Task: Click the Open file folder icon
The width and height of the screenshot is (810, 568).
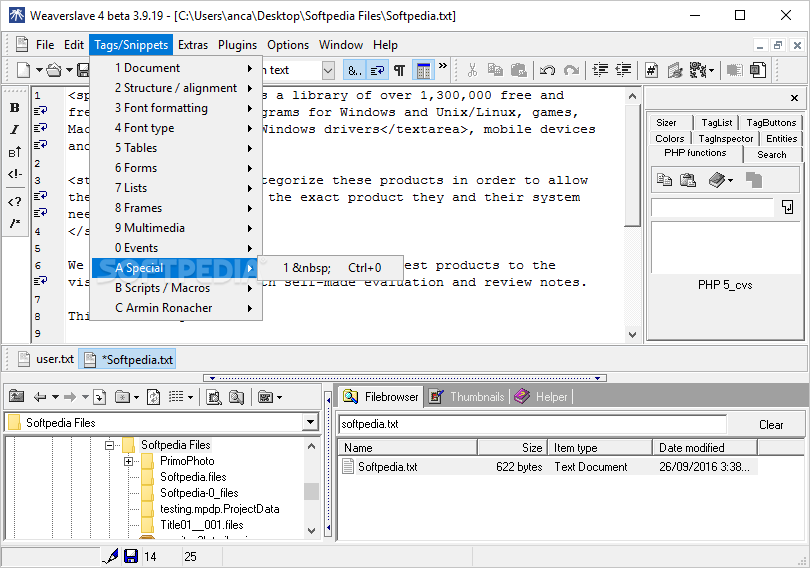Action: [x=54, y=70]
